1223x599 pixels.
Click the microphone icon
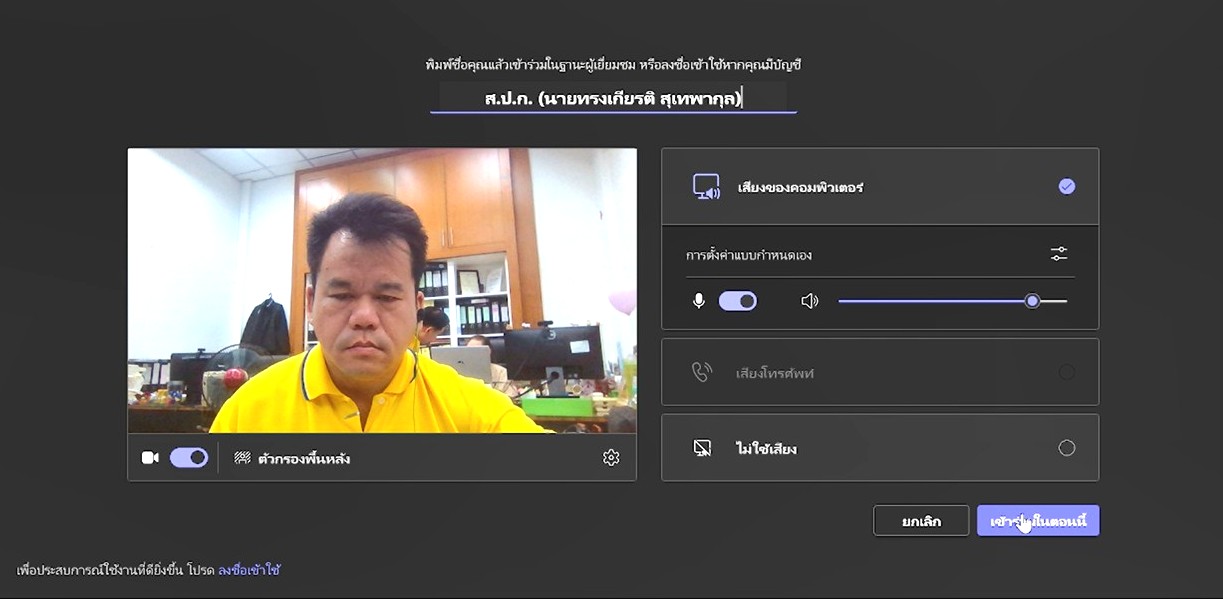699,301
